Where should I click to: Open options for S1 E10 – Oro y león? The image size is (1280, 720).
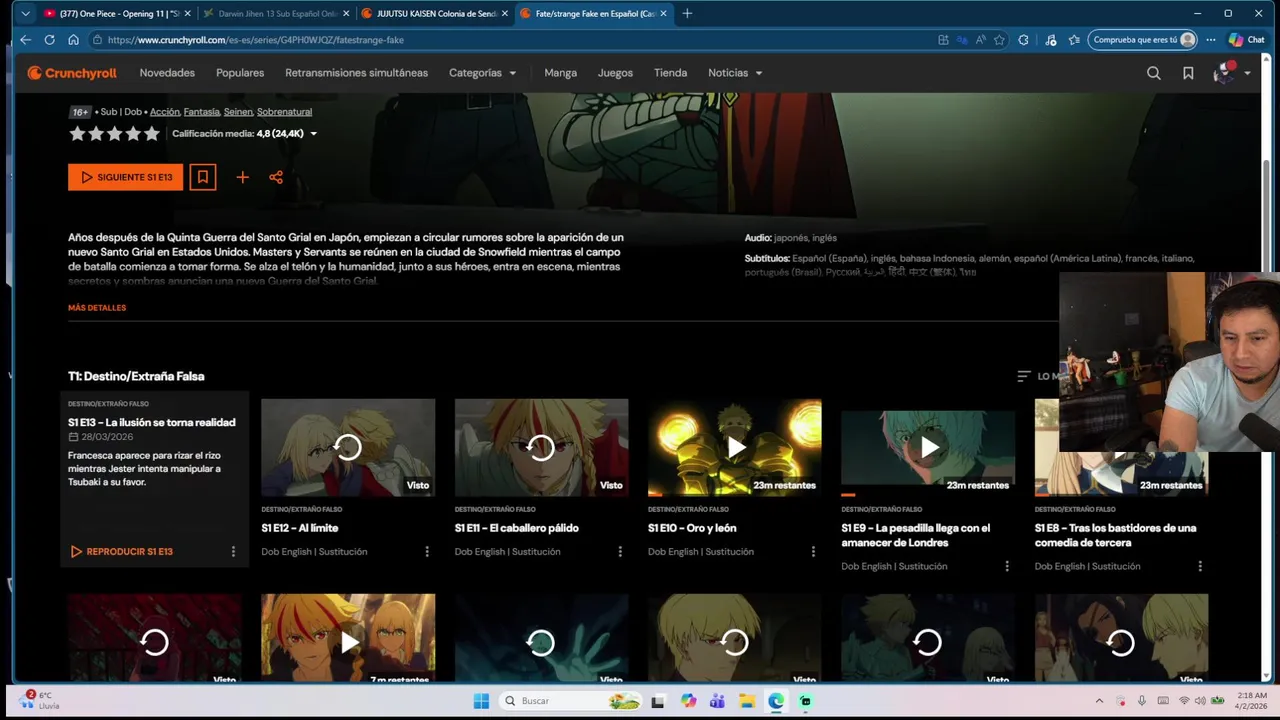tap(813, 551)
